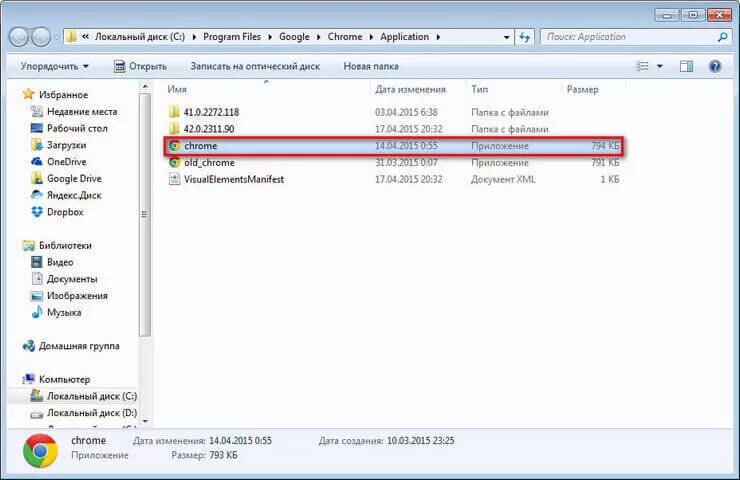Expand arrow after Program Files breadcrumb
This screenshot has width=740, height=480.
tap(269, 37)
